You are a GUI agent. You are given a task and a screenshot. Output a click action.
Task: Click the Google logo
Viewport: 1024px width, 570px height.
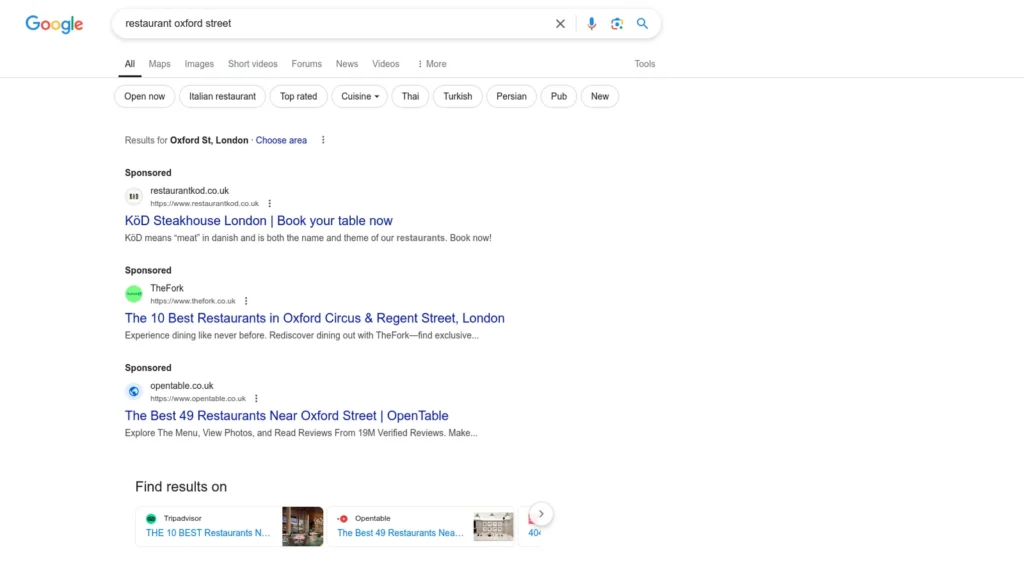pyautogui.click(x=54, y=24)
